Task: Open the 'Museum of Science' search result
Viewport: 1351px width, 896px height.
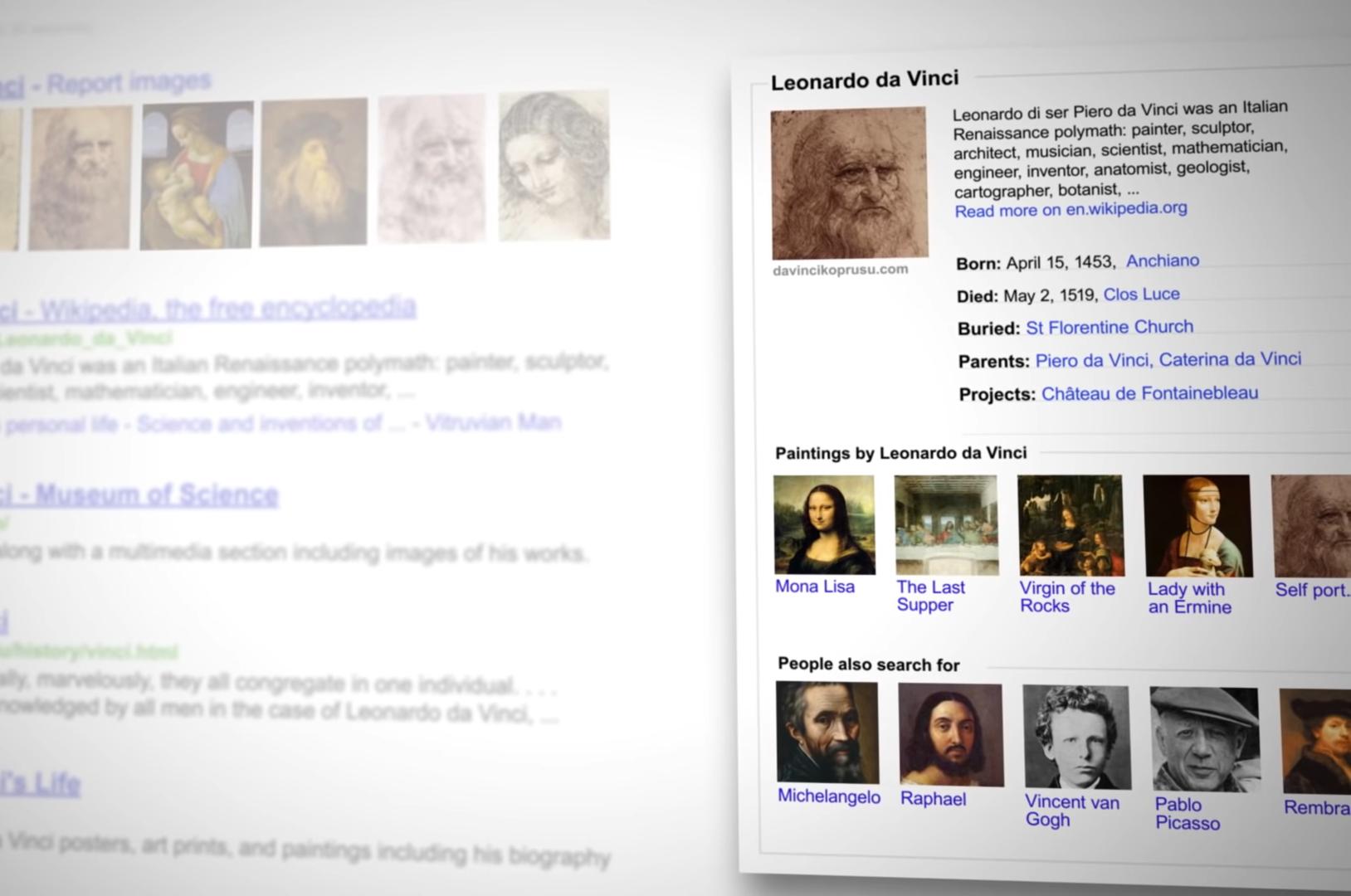Action: (156, 495)
